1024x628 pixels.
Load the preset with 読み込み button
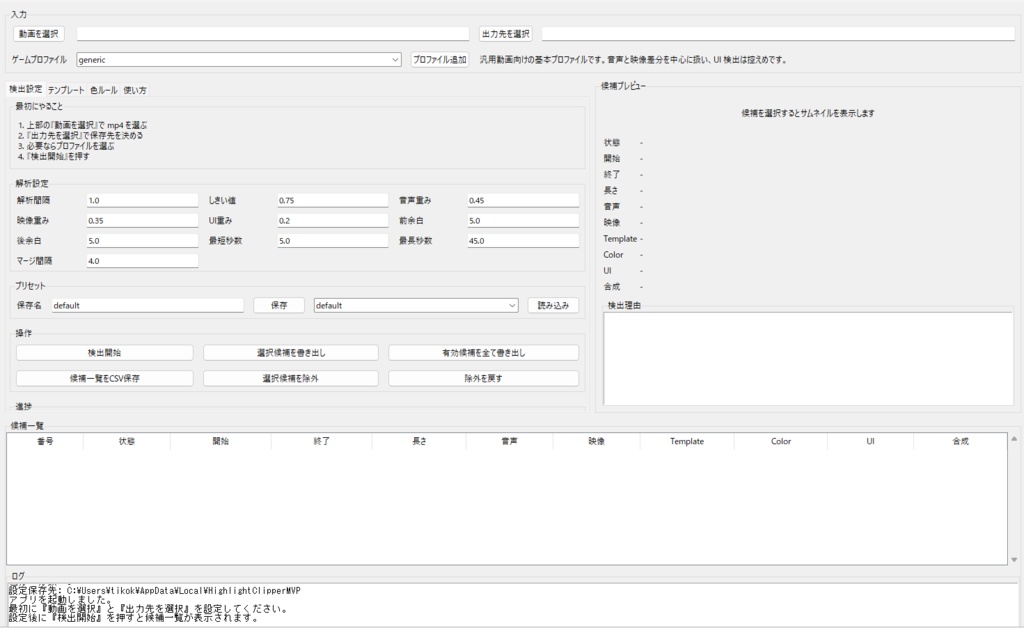coord(553,306)
